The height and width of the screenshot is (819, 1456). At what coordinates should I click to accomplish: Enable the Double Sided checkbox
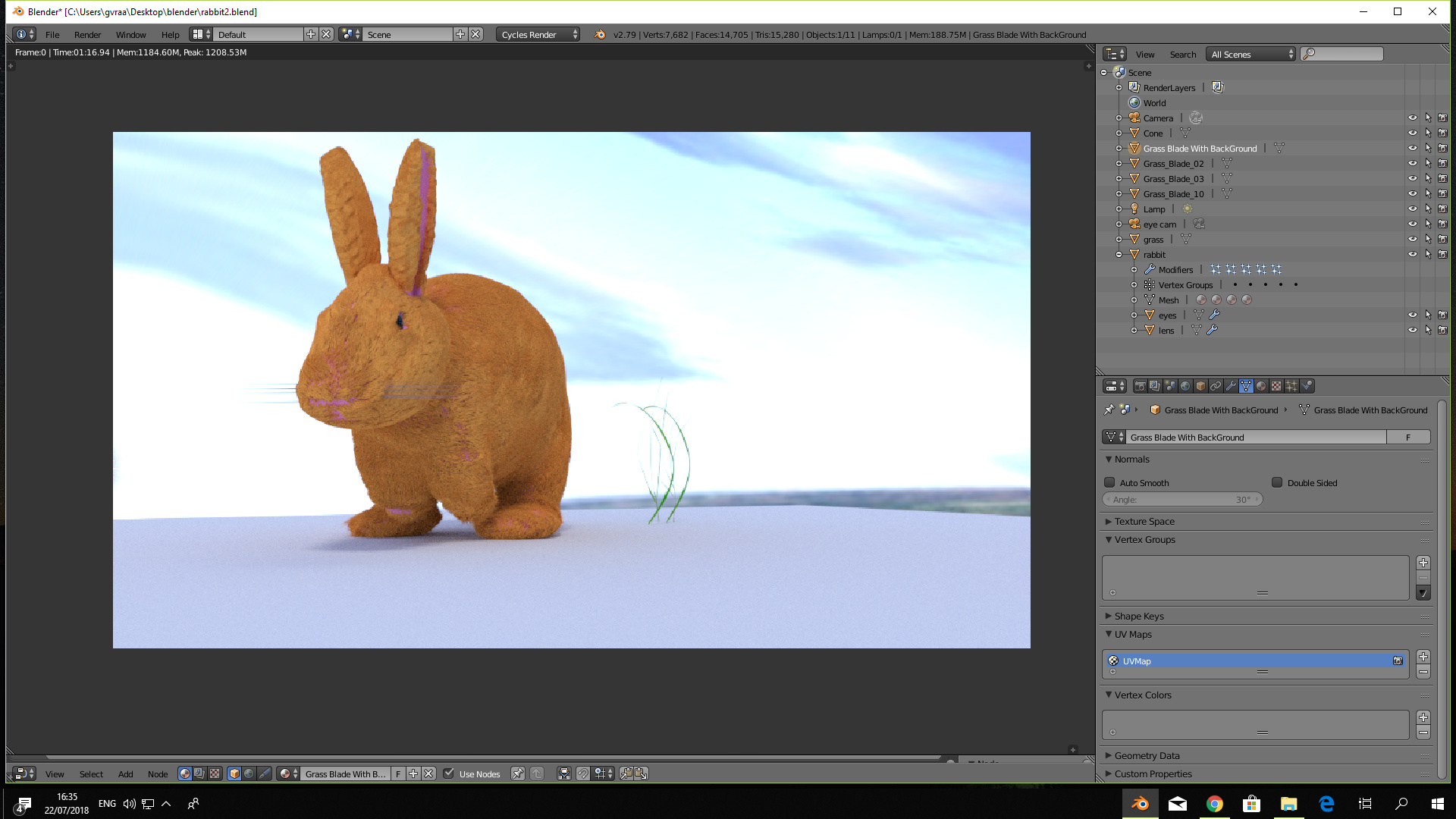pyautogui.click(x=1277, y=482)
